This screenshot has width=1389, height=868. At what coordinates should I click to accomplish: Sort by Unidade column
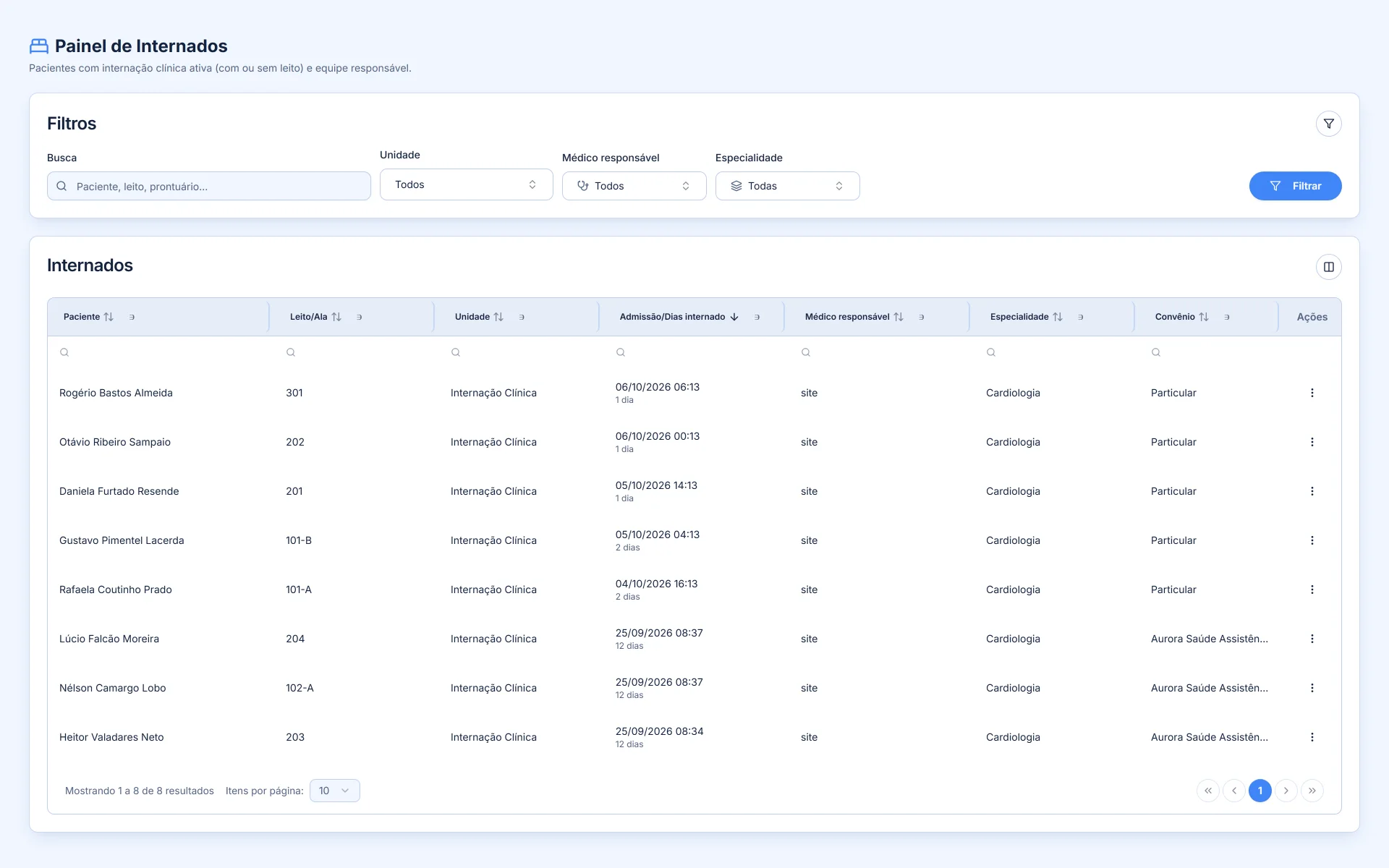tap(498, 317)
